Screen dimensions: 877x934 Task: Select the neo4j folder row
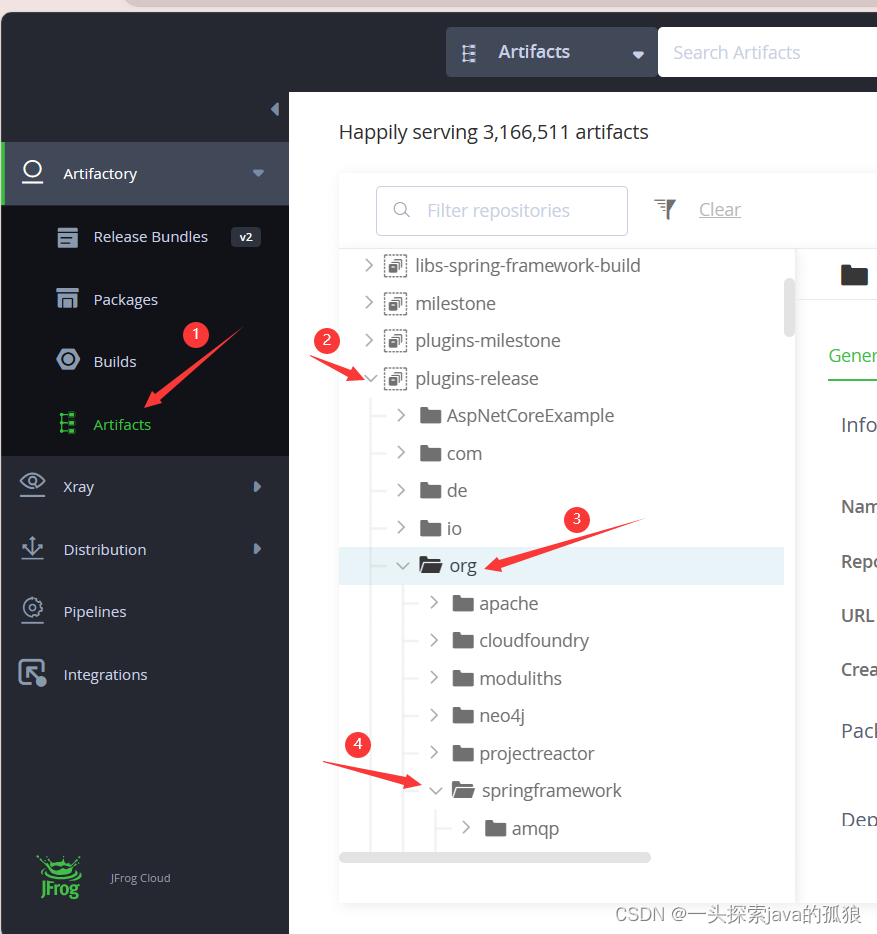tap(561, 715)
